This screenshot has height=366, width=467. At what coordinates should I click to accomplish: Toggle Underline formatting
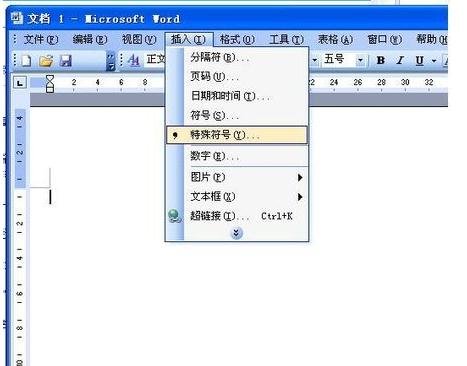click(x=420, y=60)
